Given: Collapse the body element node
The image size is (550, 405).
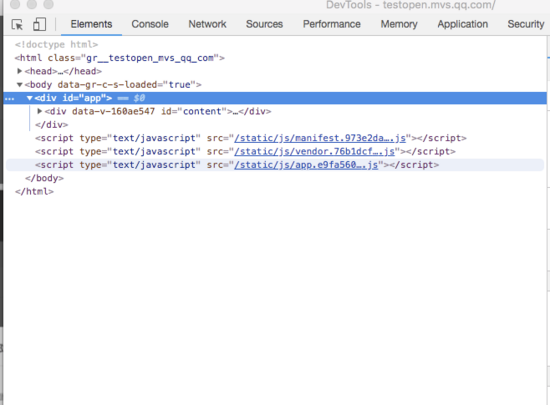Looking at the screenshot, I should pyautogui.click(x=20, y=85).
